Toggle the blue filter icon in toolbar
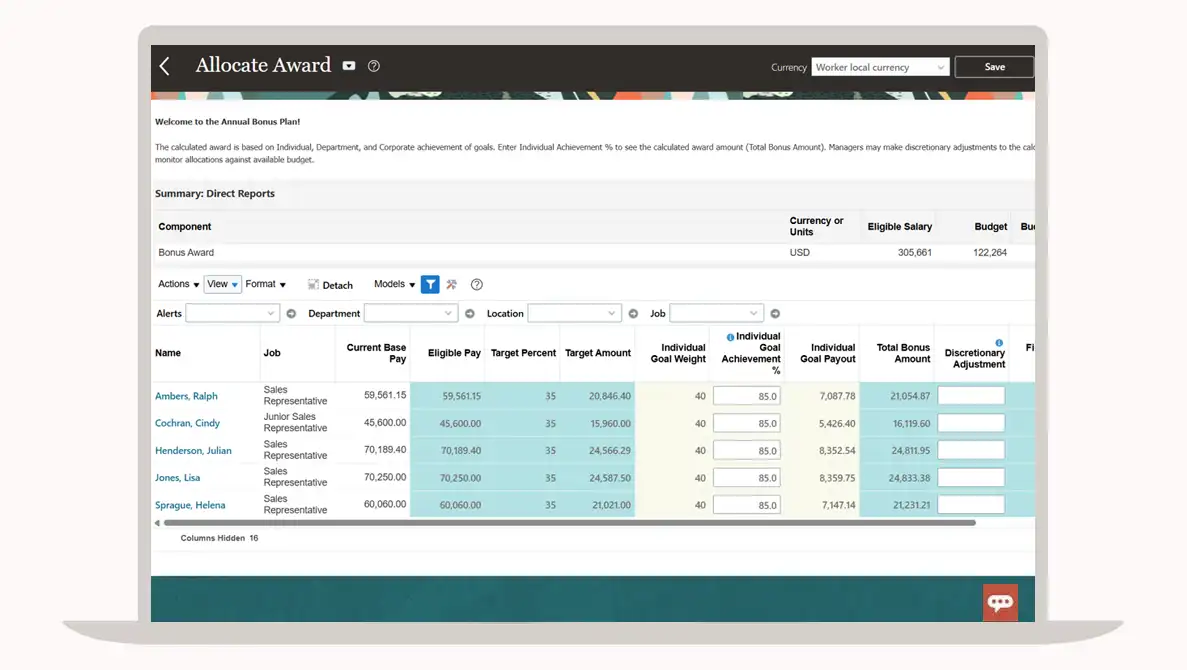 (430, 285)
